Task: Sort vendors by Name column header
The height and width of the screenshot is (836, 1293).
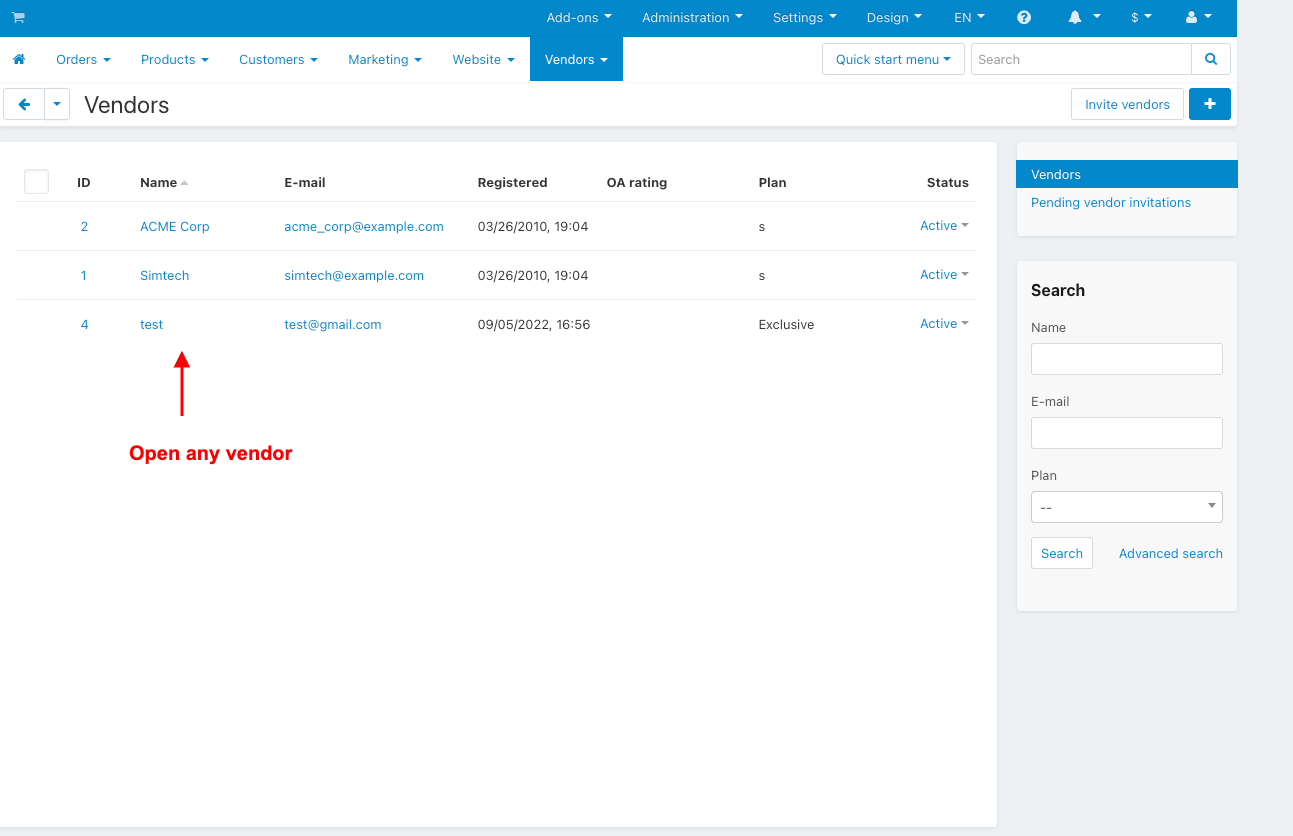Action: pyautogui.click(x=159, y=183)
